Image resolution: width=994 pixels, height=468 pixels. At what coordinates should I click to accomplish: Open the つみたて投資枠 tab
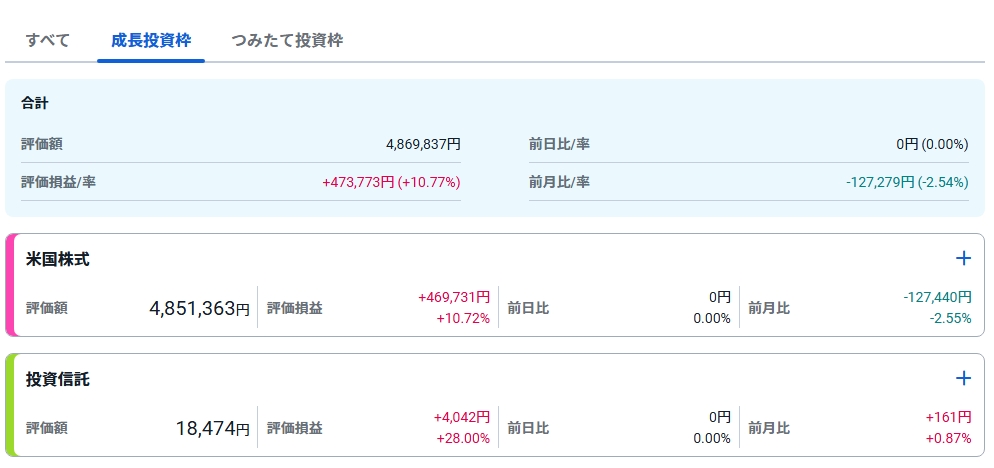pos(287,41)
